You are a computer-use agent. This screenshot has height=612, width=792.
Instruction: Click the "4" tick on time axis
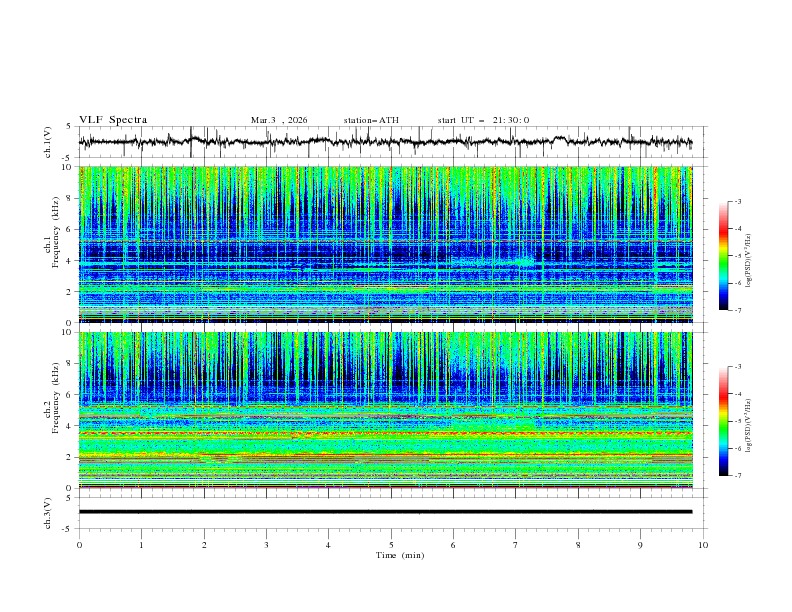click(328, 545)
